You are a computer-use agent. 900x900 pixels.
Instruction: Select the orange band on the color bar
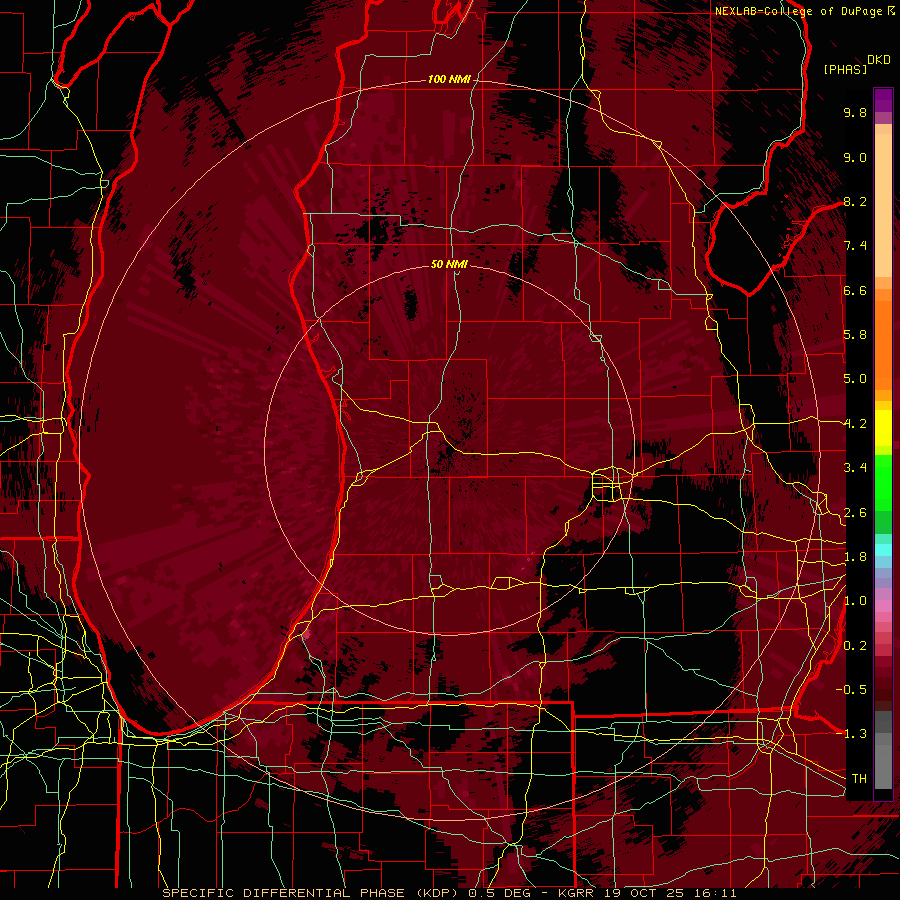click(x=883, y=344)
